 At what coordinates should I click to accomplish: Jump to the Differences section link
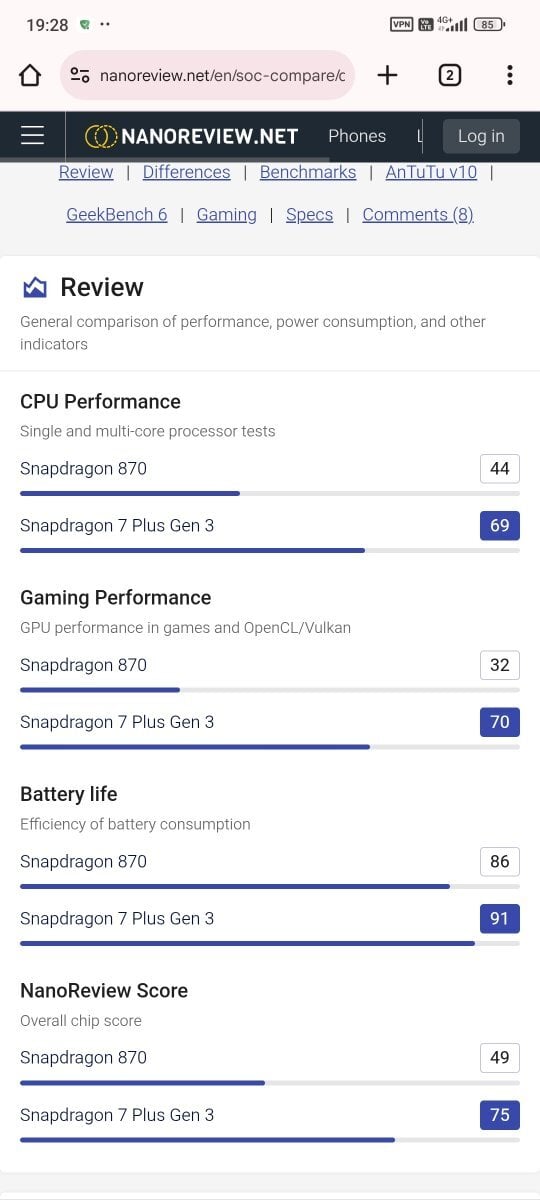pyautogui.click(x=187, y=172)
